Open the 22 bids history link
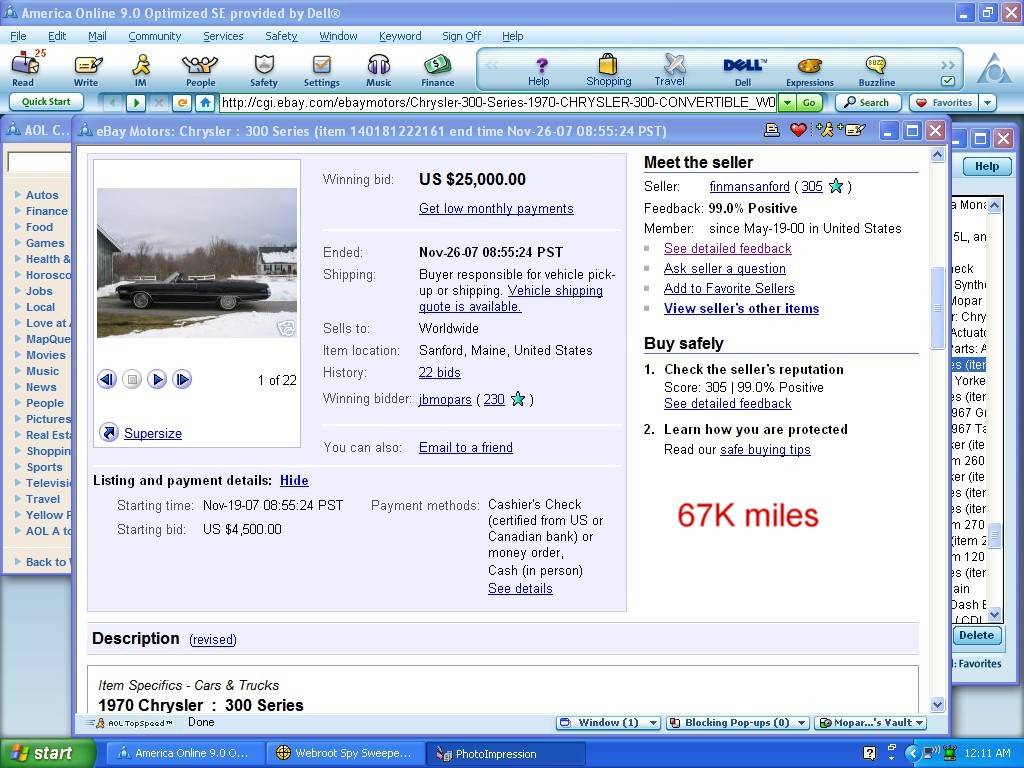 [x=439, y=373]
